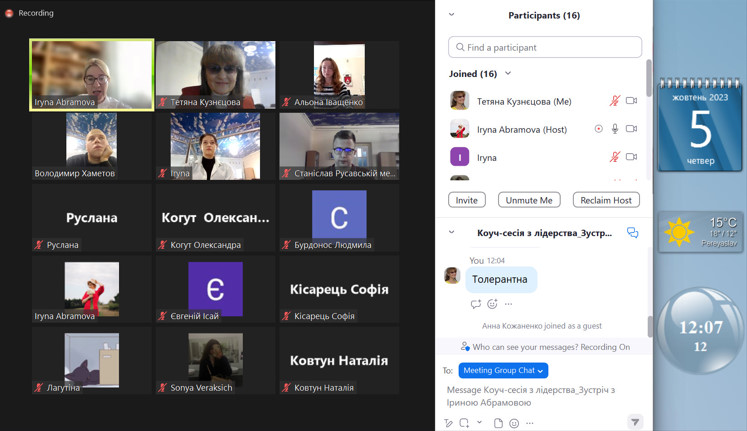Open the screenshot tool in chat toolbar
Image resolution: width=747 pixels, height=431 pixels.
464,423
